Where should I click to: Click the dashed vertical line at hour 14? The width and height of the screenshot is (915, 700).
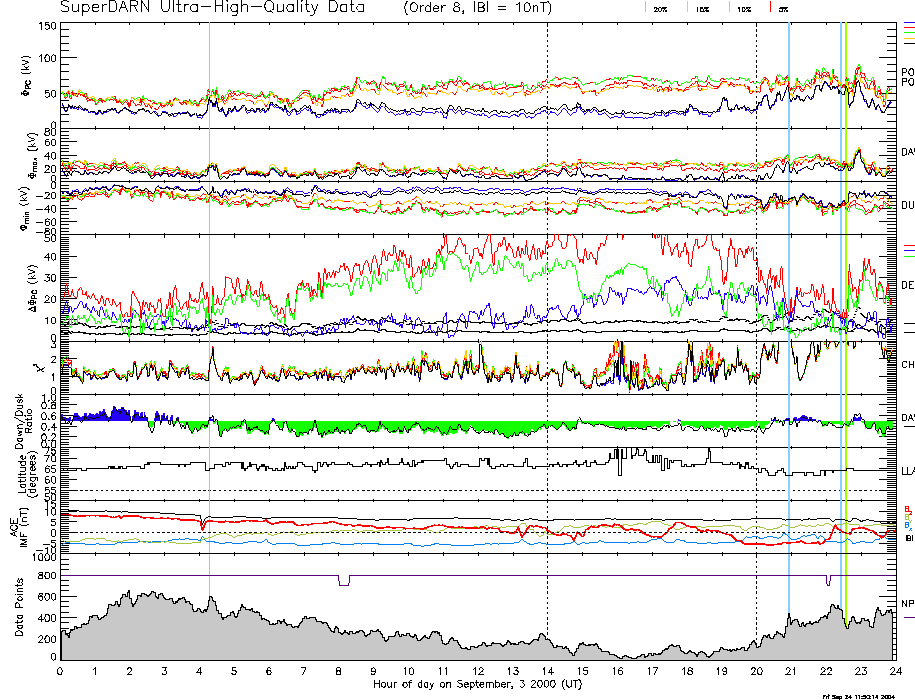[x=547, y=300]
